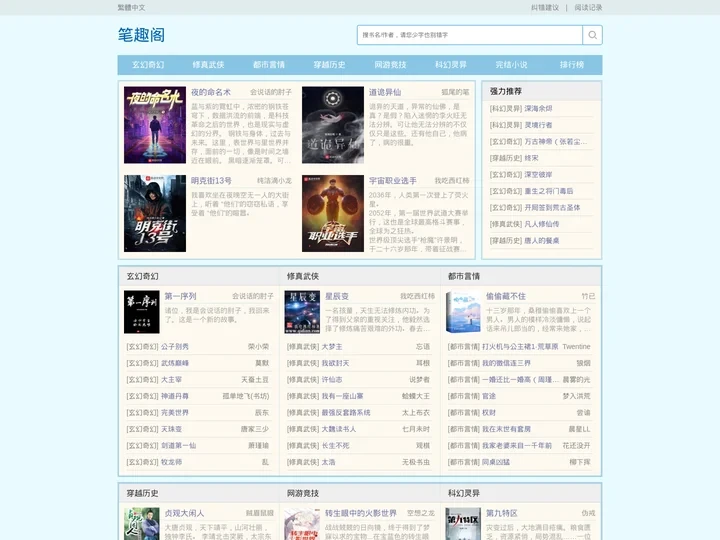Screen dimensions: 720x540
Task: Open 官途 in 都市言情 list
Action: (x=489, y=396)
